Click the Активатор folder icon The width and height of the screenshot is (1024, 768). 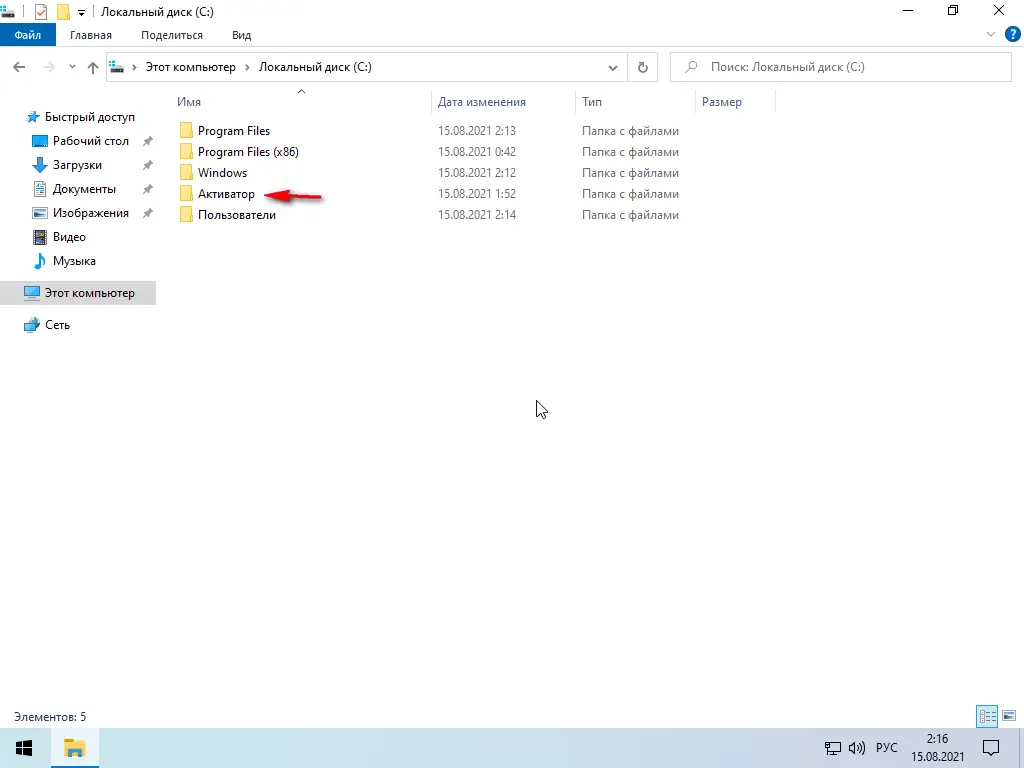pos(186,194)
